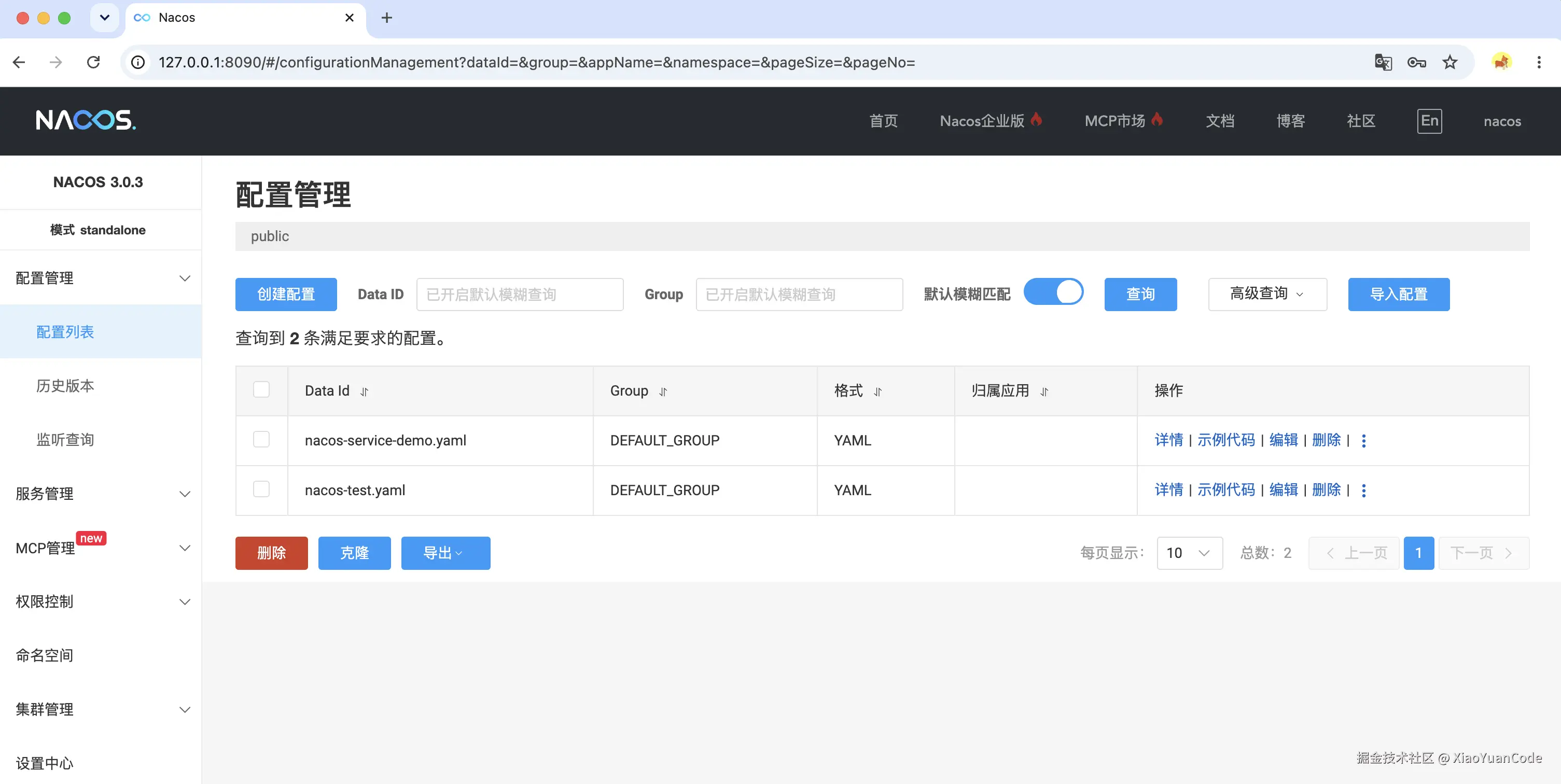Open the tab search dropdown arrow
The width and height of the screenshot is (1561, 784).
tap(104, 18)
